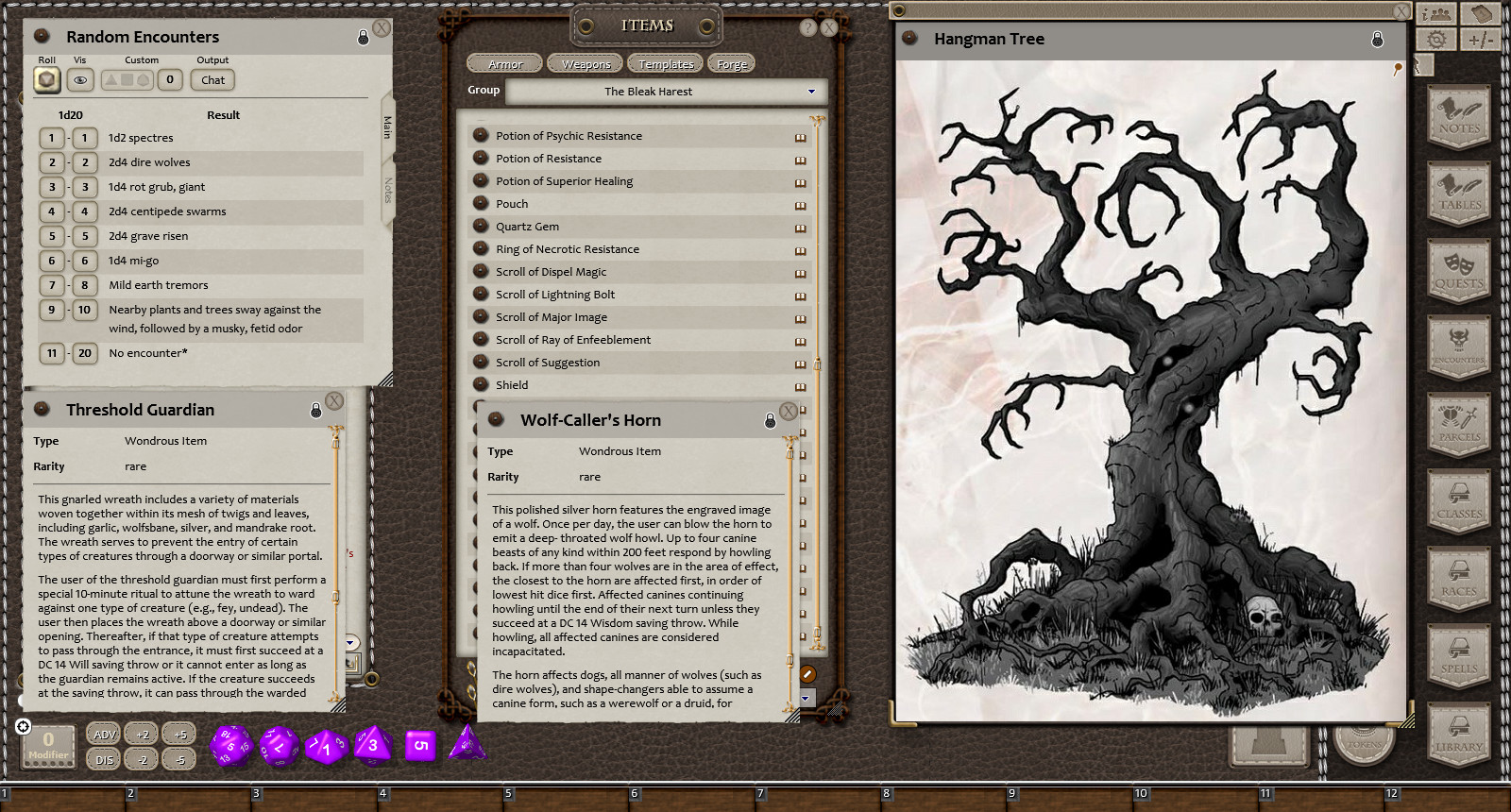The height and width of the screenshot is (812, 1511).
Task: Open the Notes sidebar panel
Action: [1459, 117]
